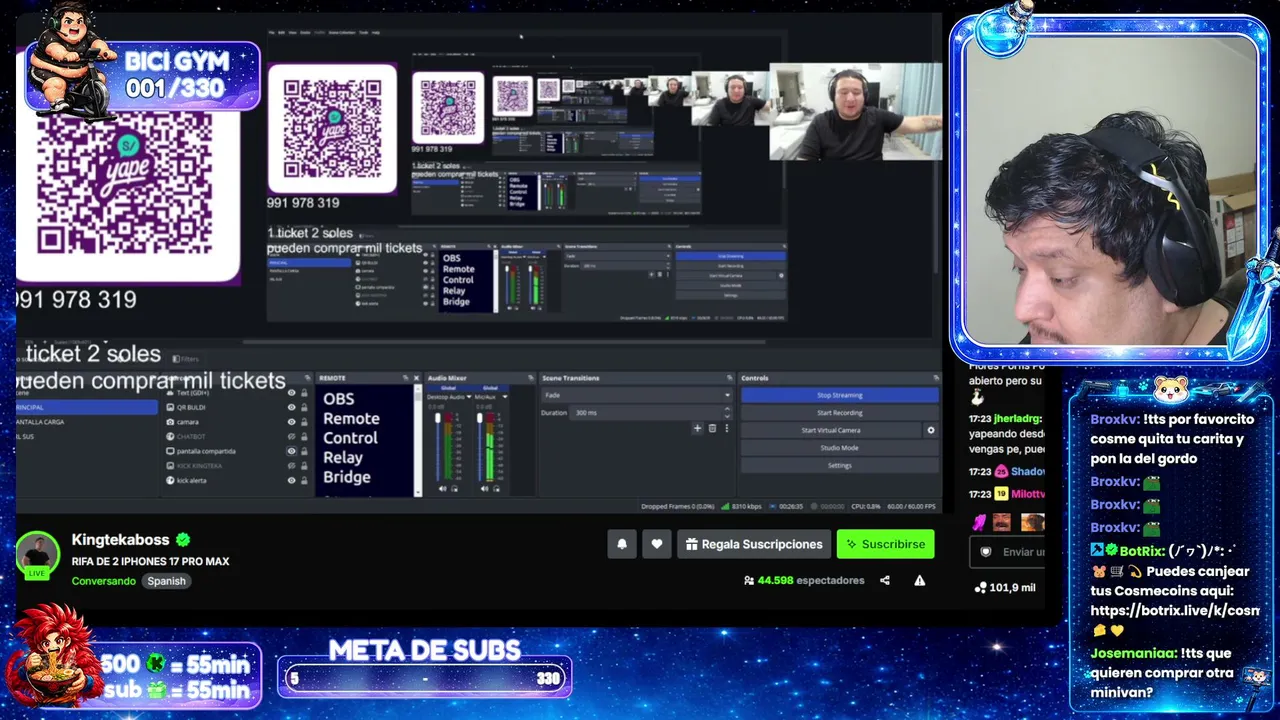Open Kingtekaboss channel avatar
1280x720 pixels.
37,553
